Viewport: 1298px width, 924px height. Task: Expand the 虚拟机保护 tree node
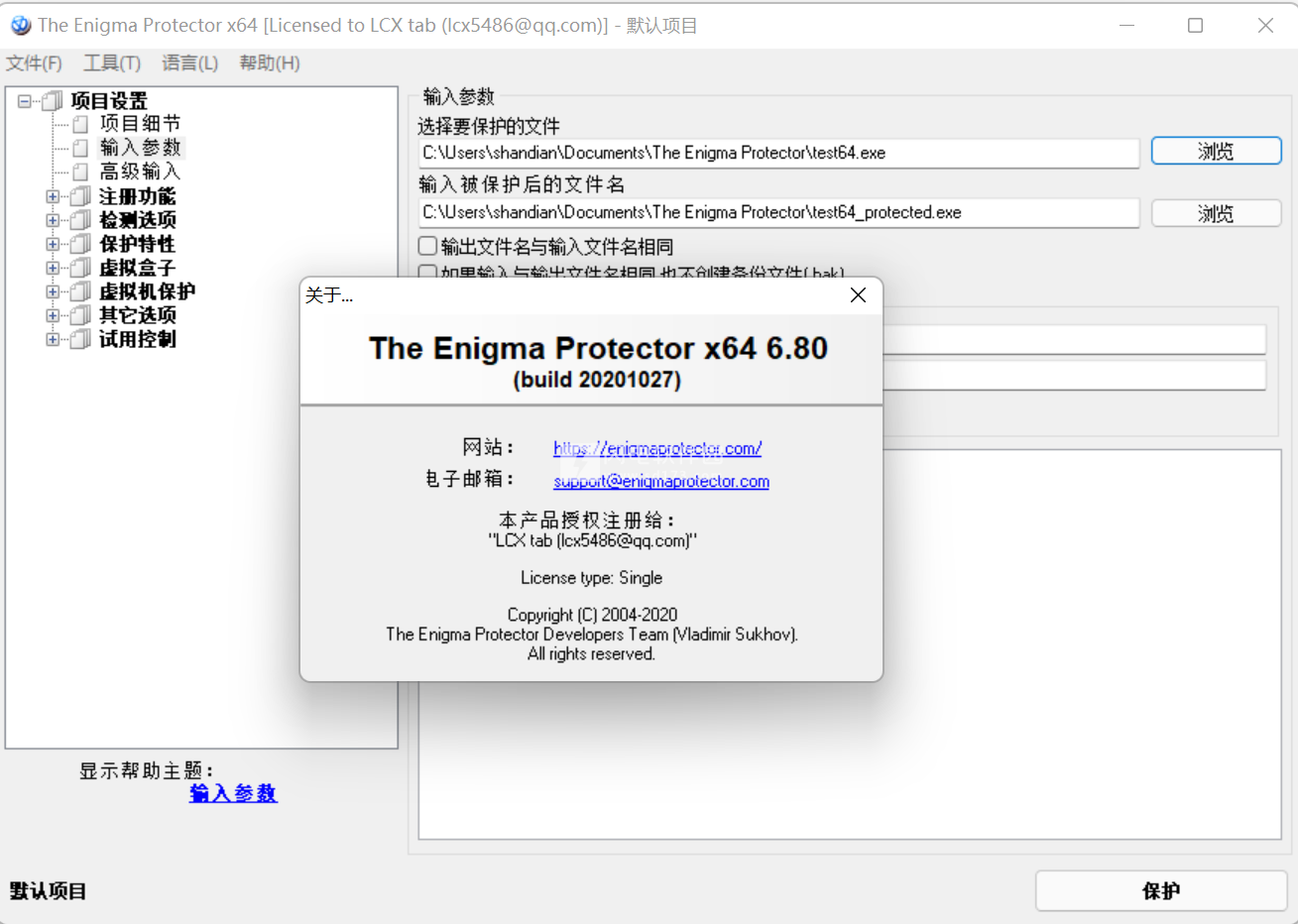pyautogui.click(x=53, y=291)
